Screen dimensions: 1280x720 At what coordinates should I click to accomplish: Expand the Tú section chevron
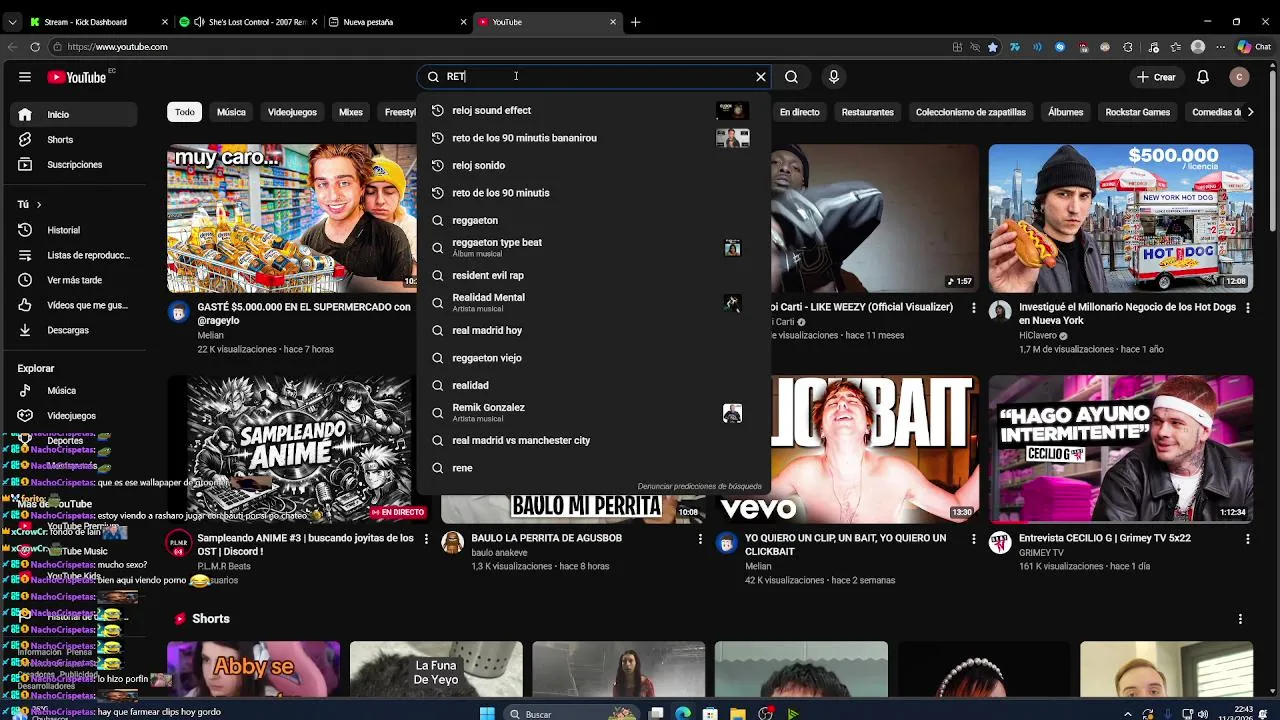click(x=39, y=205)
